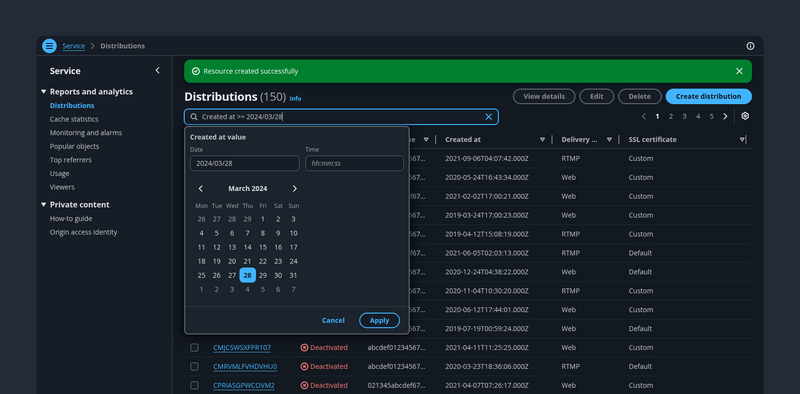Check the CPRIASGPWCOVM2 row checkbox
The image size is (800, 394).
tap(194, 385)
